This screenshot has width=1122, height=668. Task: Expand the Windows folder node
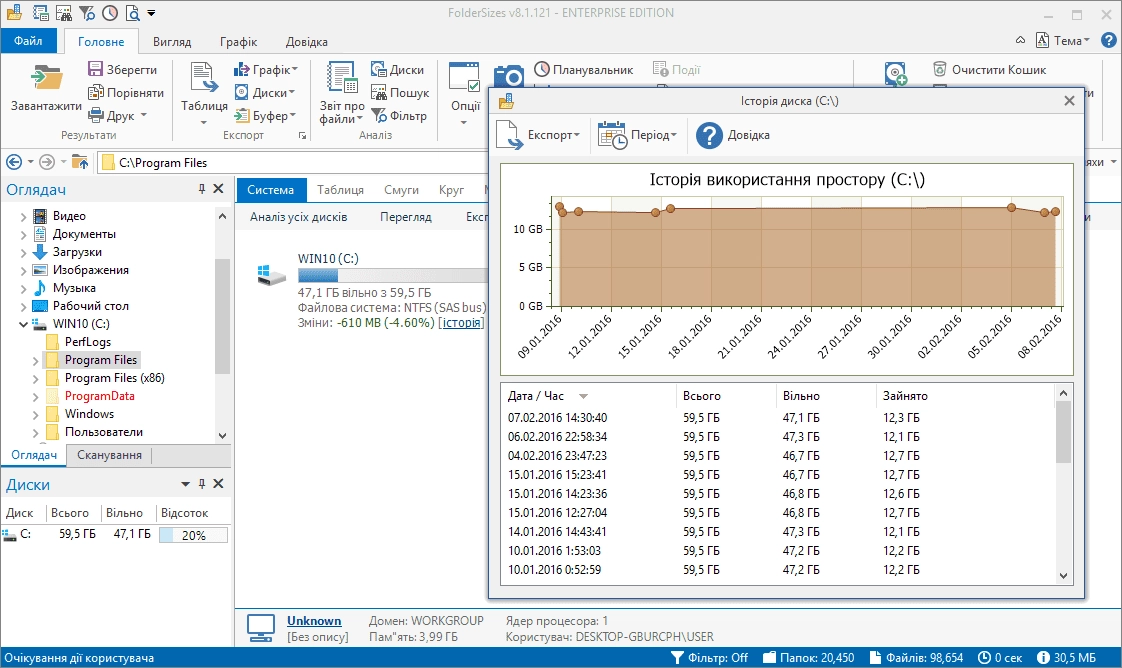(35, 414)
